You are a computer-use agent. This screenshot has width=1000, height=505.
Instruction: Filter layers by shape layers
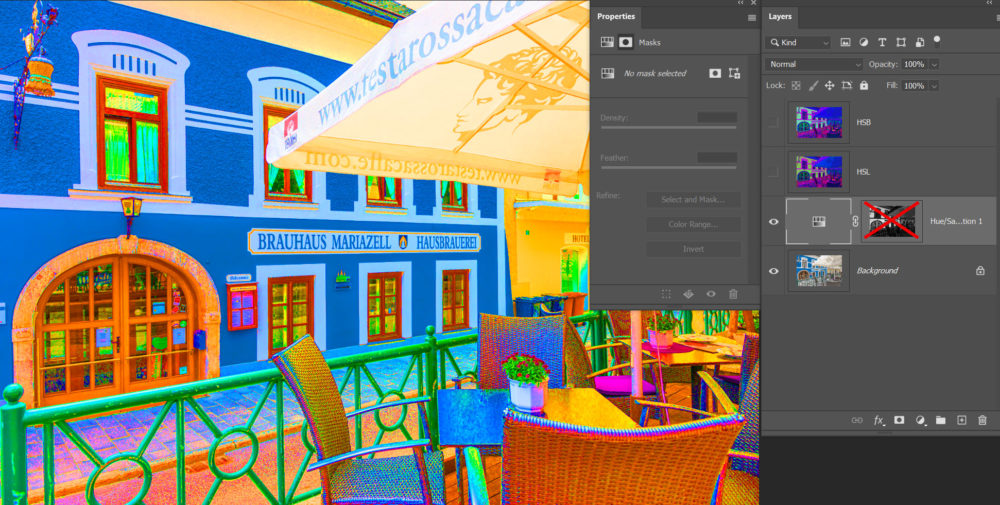pos(901,43)
